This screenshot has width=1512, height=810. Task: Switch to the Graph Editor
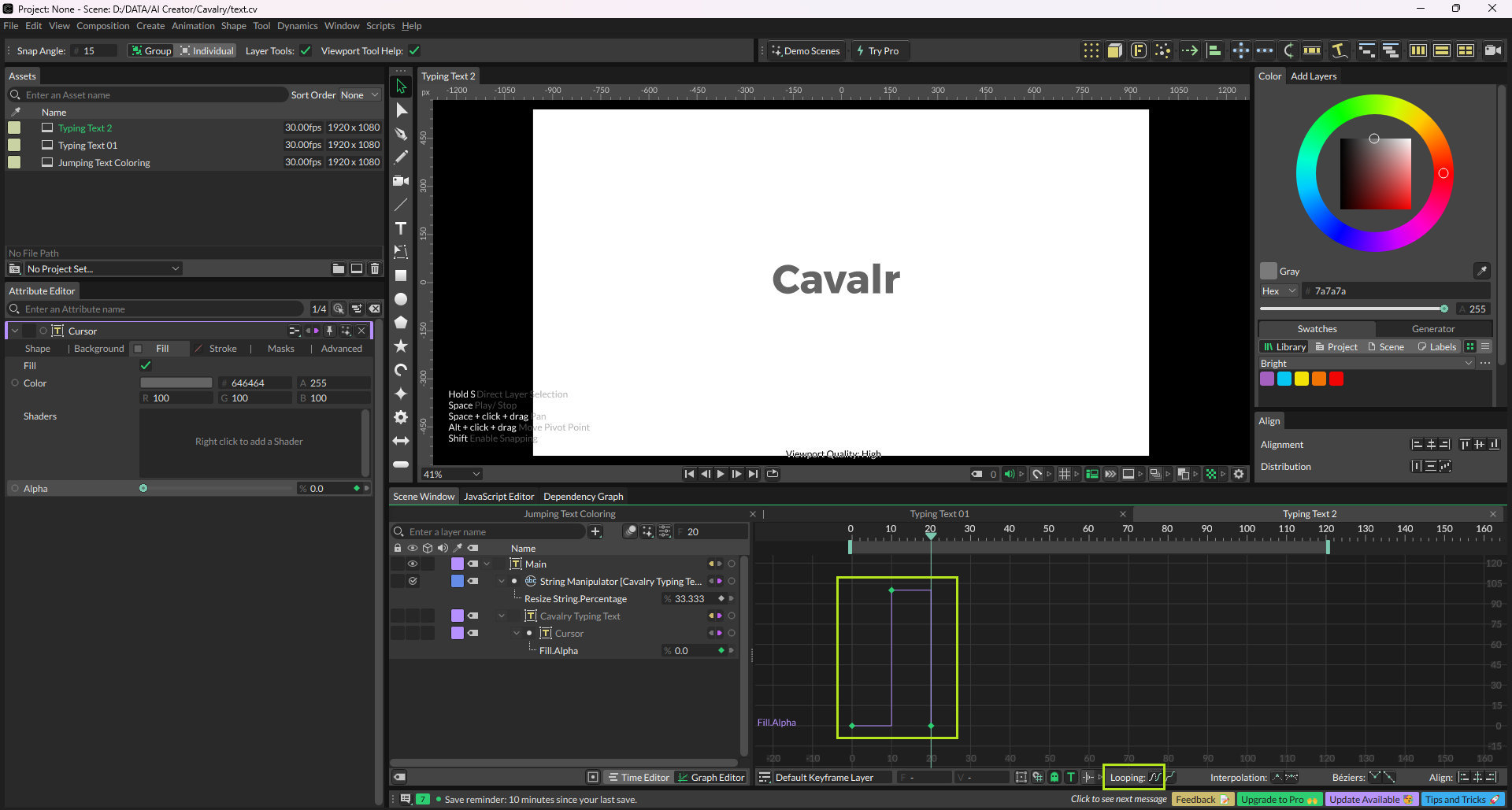(711, 778)
